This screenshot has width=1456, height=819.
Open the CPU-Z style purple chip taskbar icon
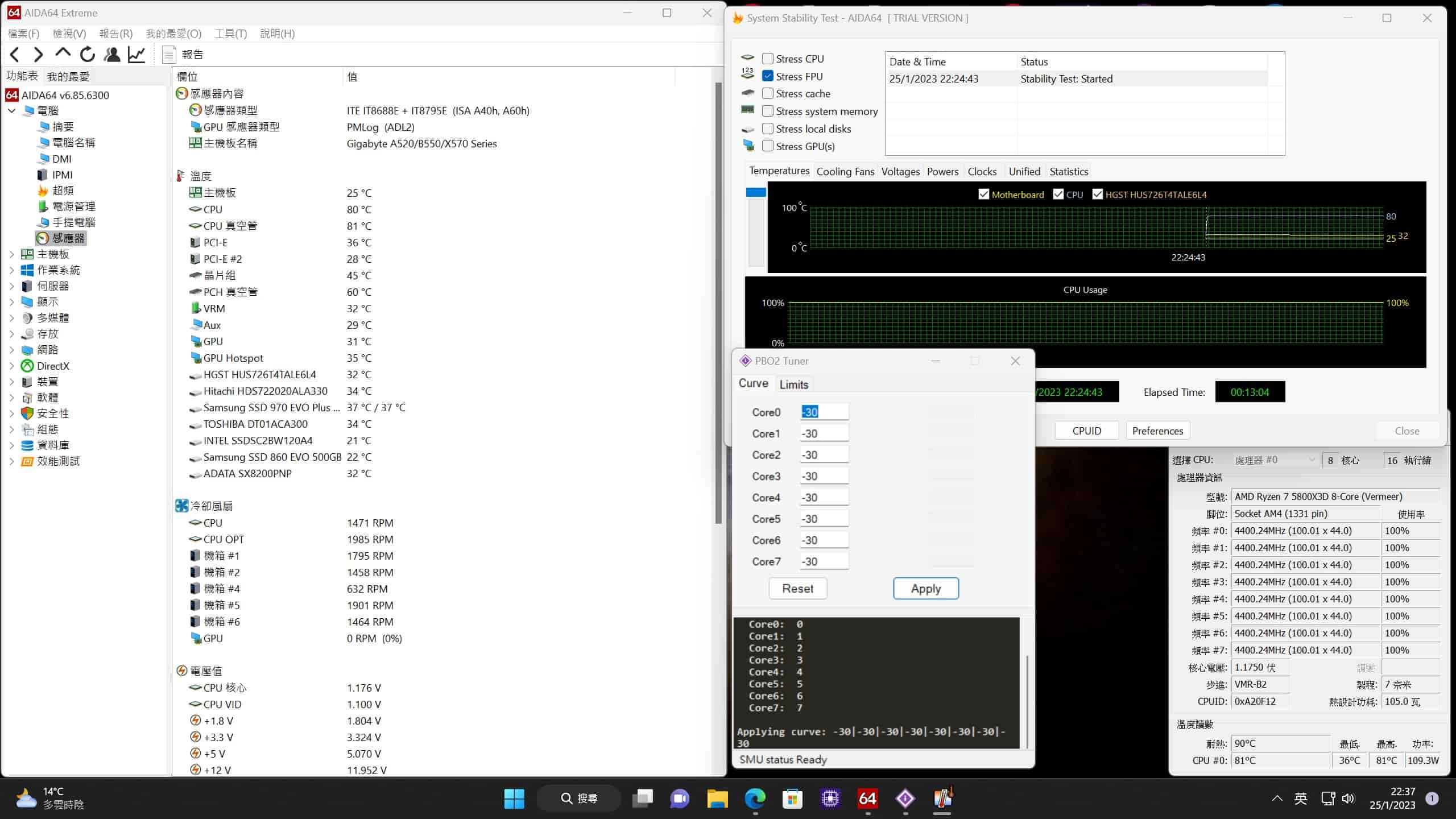click(x=830, y=799)
